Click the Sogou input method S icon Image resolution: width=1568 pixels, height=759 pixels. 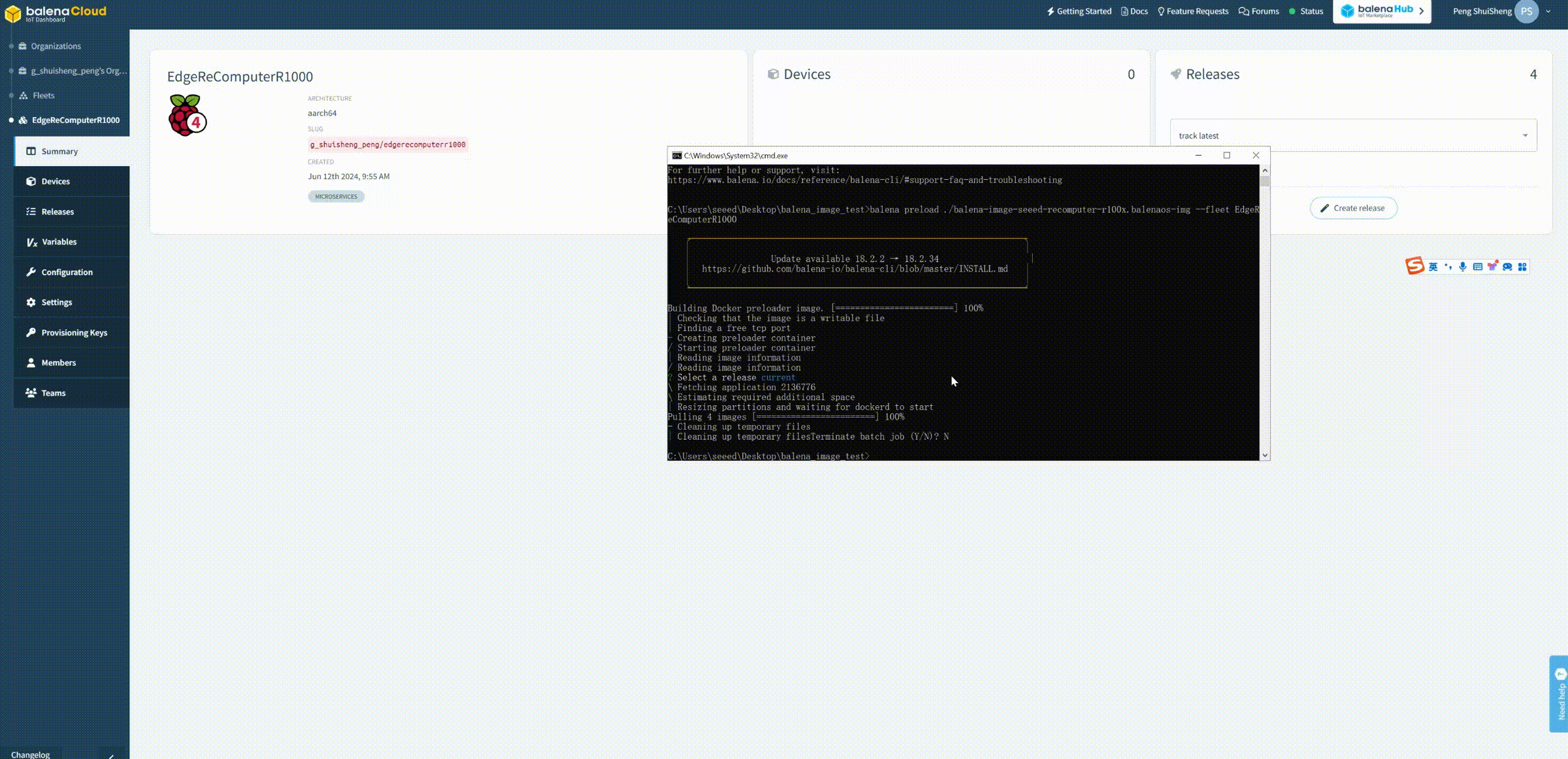(x=1414, y=266)
